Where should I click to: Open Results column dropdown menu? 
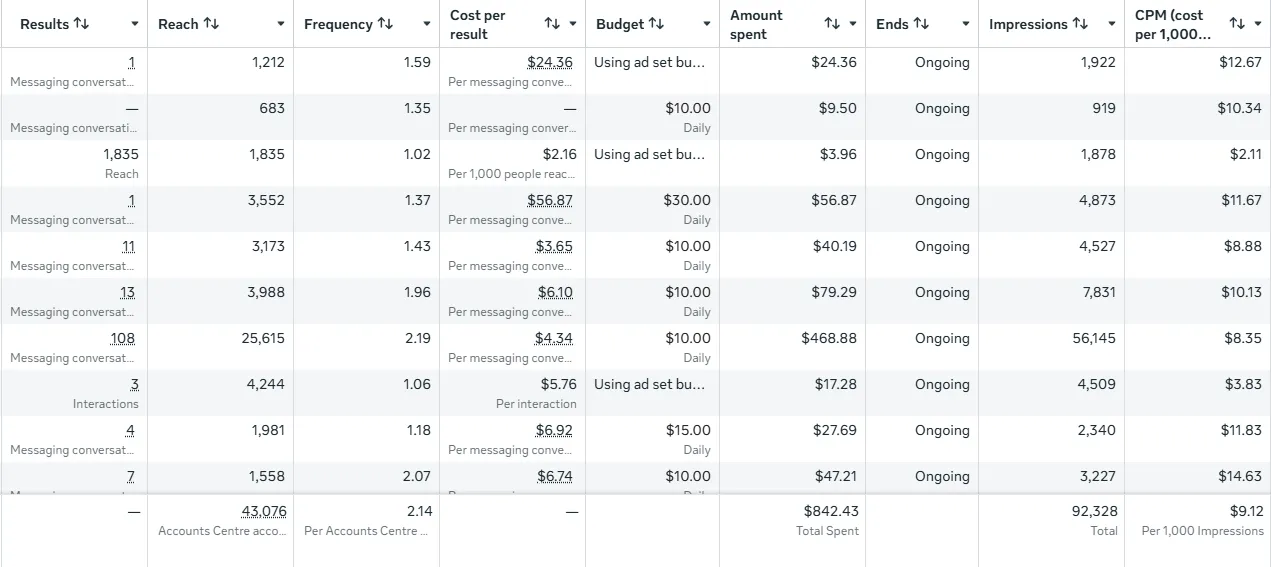click(x=134, y=24)
